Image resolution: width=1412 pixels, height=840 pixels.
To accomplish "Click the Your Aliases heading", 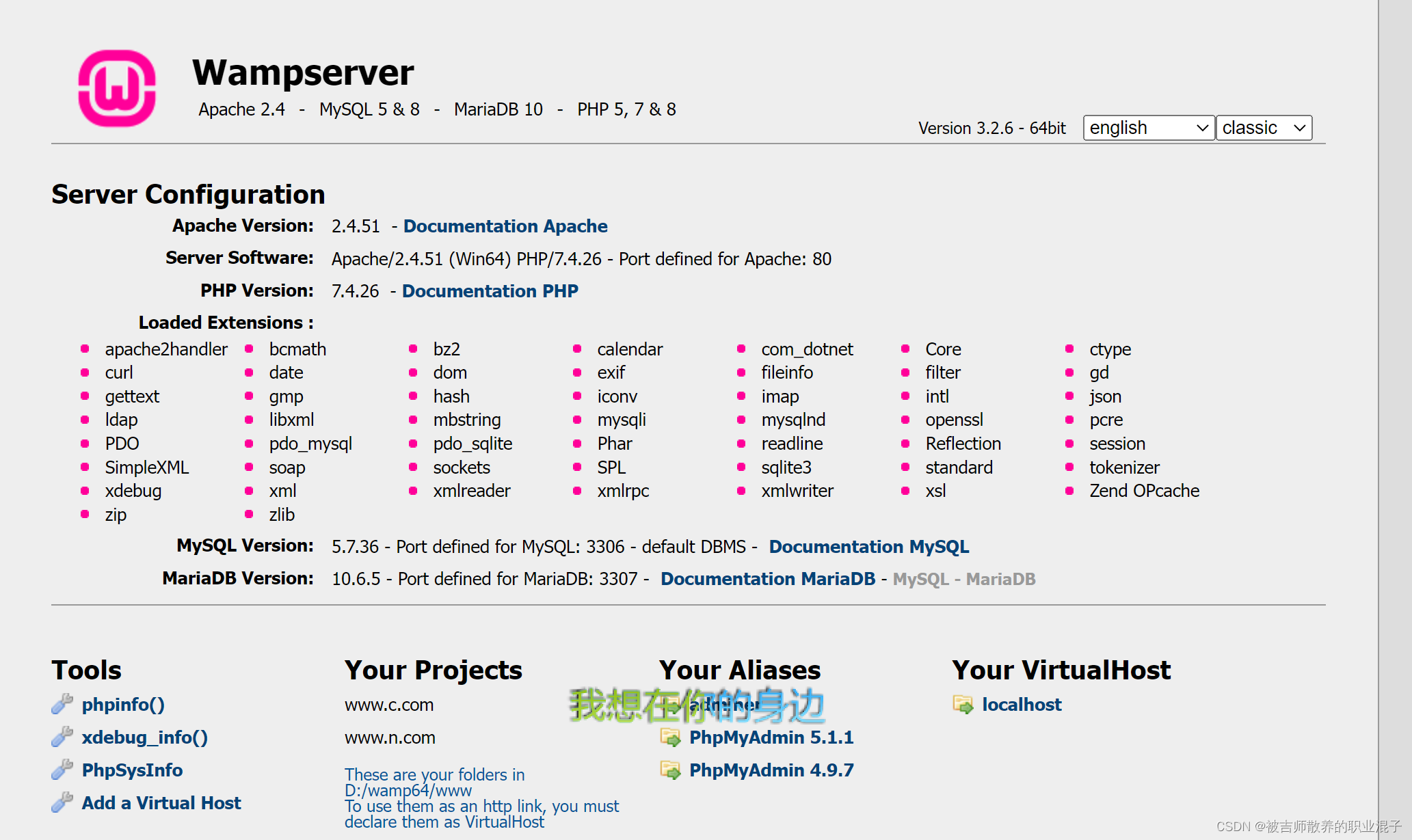I will [740, 670].
